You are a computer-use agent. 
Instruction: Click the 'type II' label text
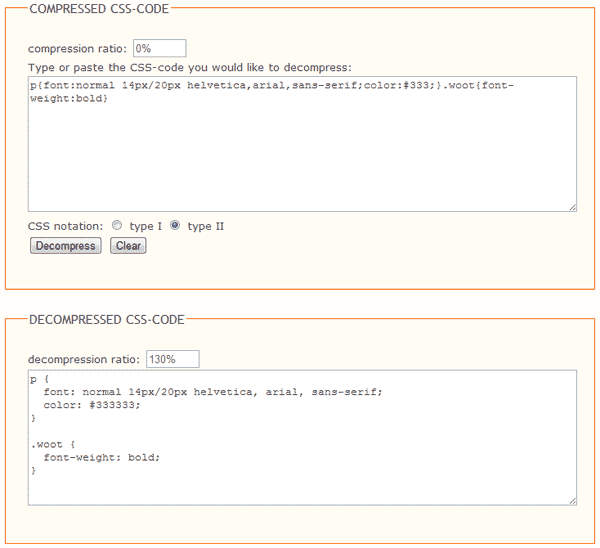(x=205, y=226)
